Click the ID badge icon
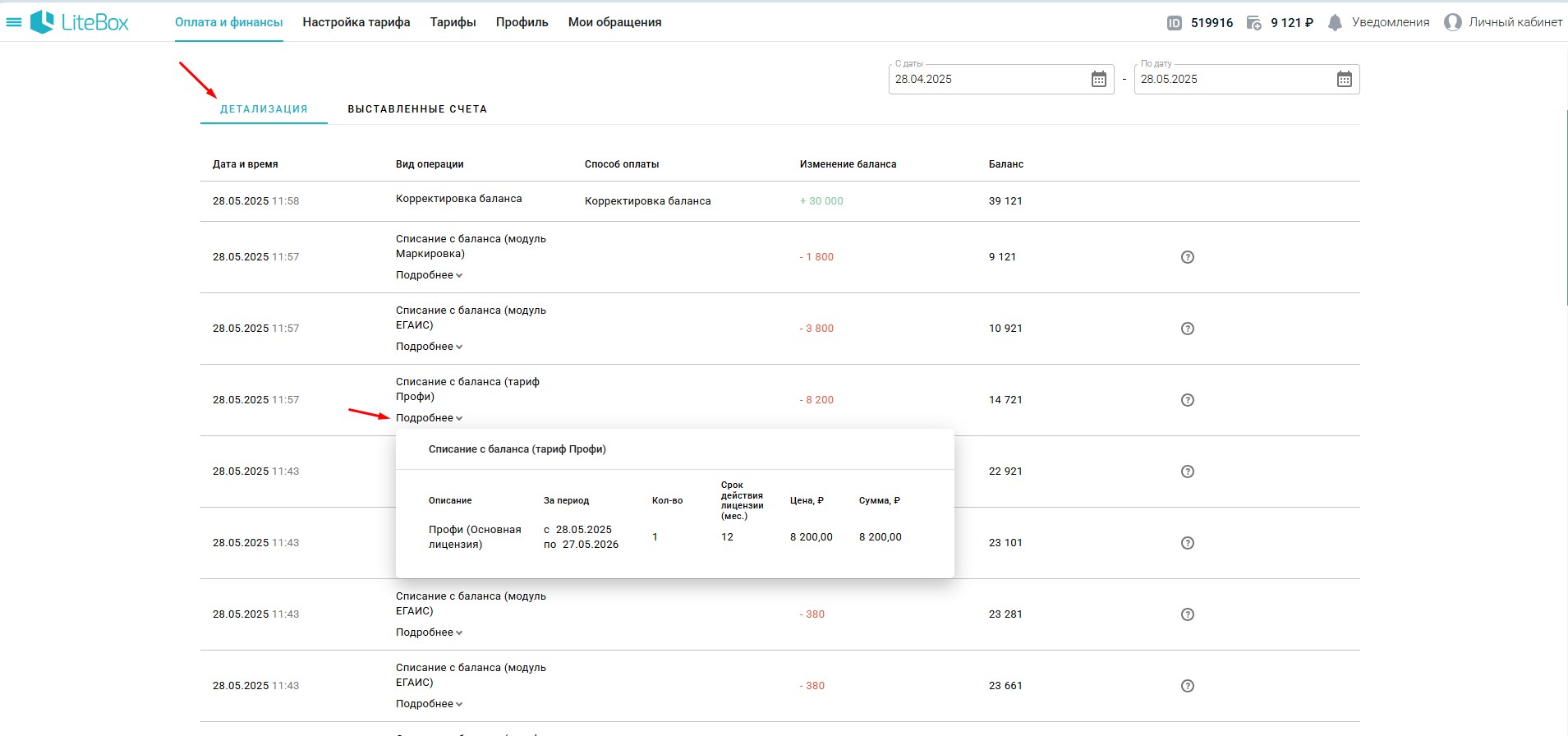The width and height of the screenshot is (1568, 736). (x=1175, y=23)
